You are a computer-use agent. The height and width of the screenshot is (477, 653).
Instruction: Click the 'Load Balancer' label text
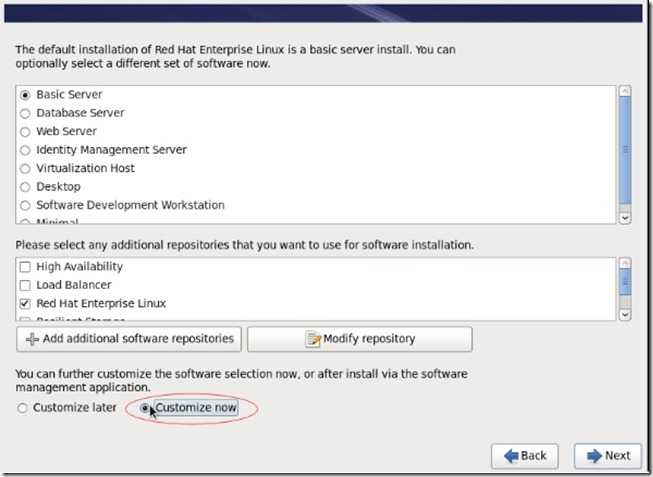74,285
